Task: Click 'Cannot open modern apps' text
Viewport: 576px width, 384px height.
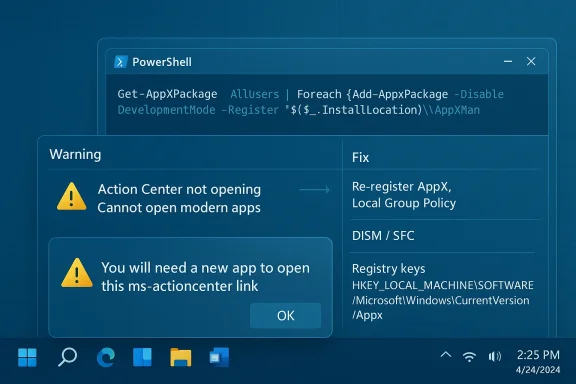Action: pyautogui.click(x=179, y=208)
